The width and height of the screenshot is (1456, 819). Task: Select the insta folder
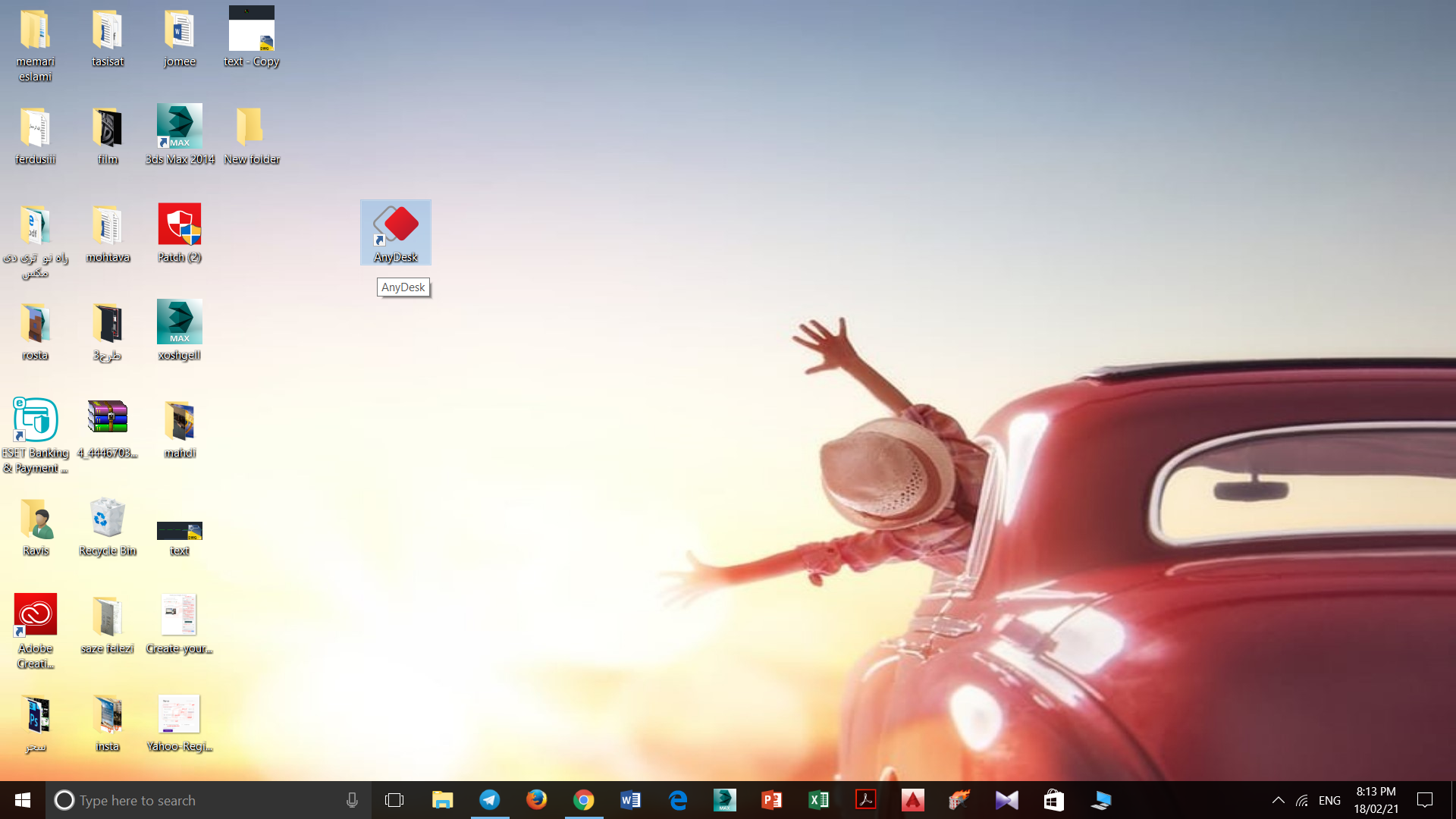pyautogui.click(x=108, y=723)
